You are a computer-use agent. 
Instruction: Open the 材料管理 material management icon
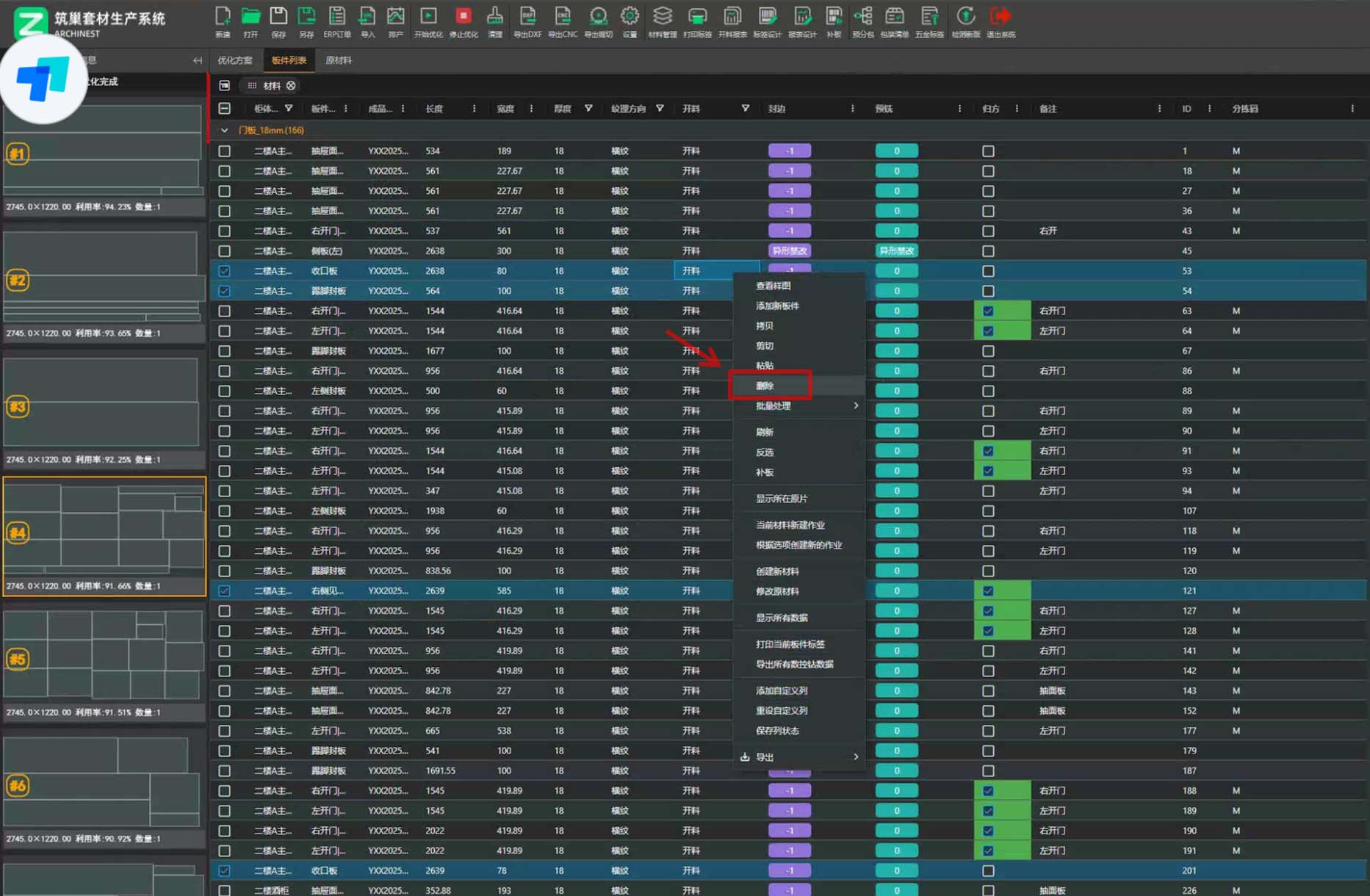662,17
